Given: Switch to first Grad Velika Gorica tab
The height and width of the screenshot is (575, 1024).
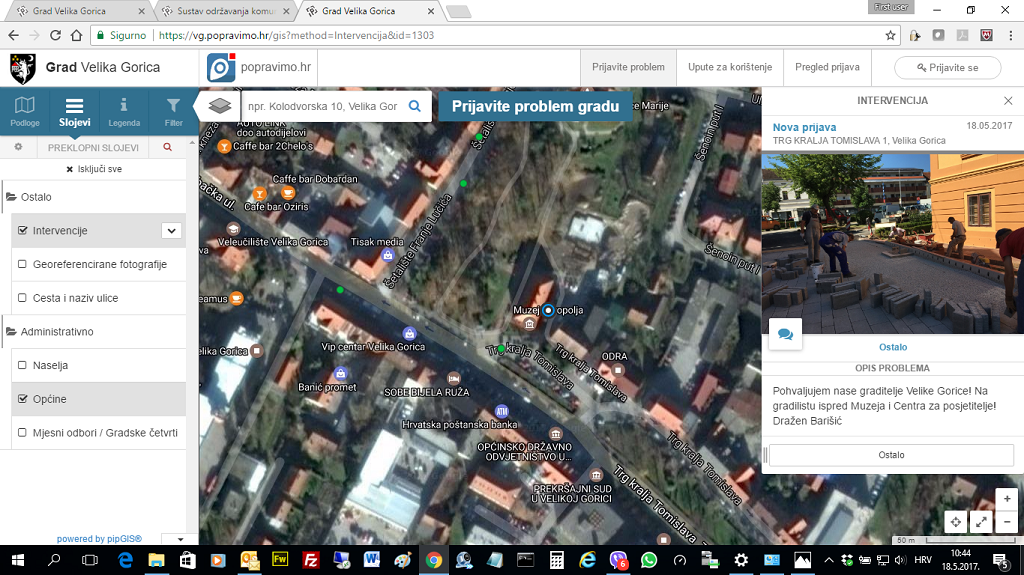Looking at the screenshot, I should tap(79, 11).
